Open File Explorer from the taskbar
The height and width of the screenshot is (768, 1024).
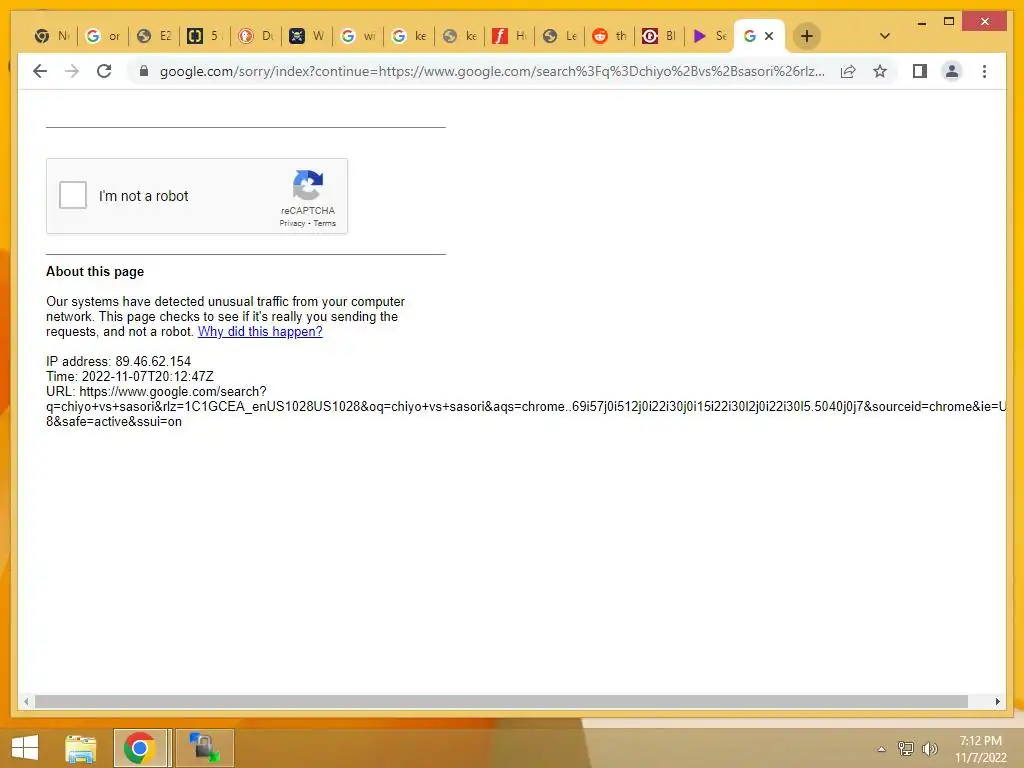click(80, 748)
